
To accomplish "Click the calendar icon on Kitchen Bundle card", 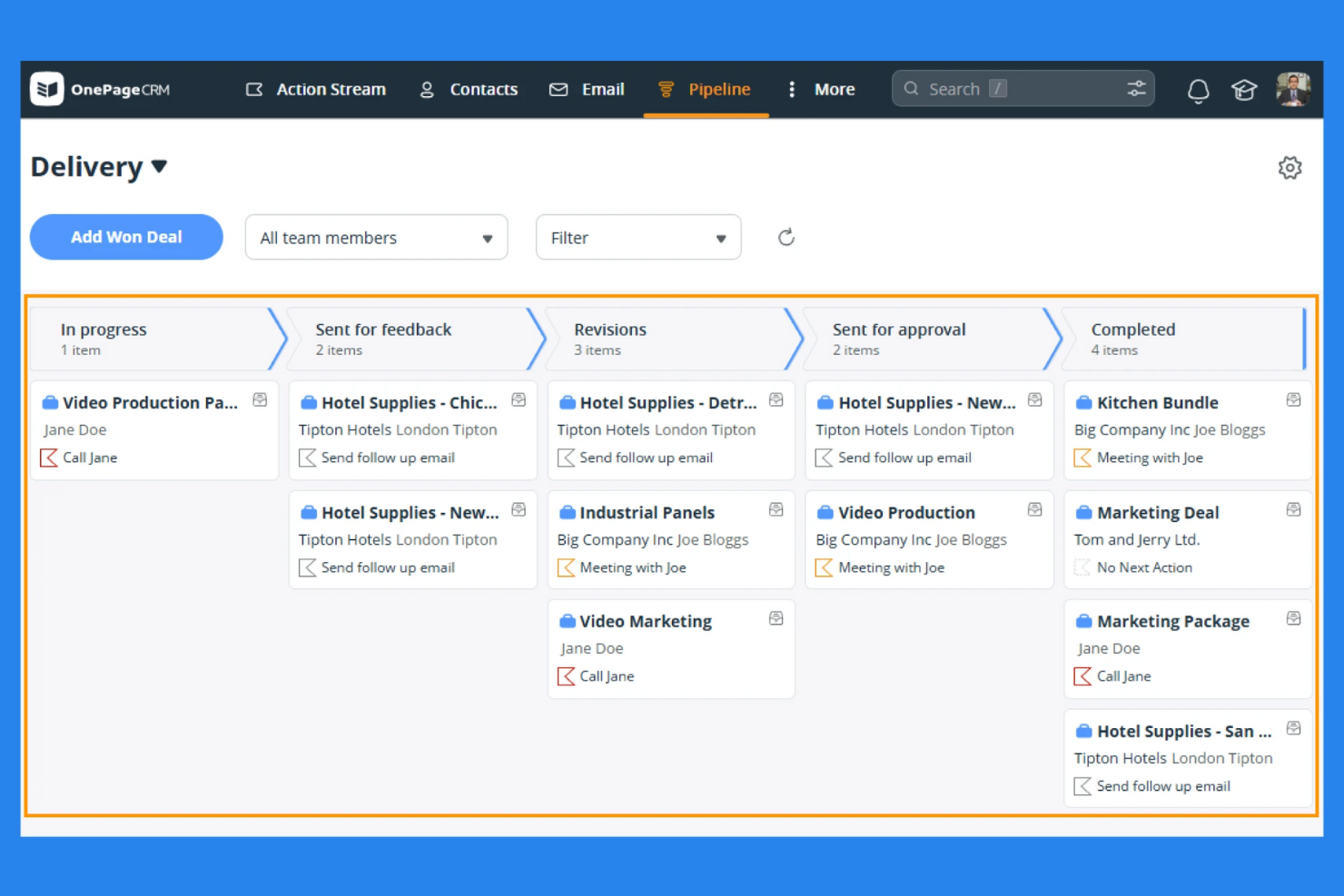I will [1293, 399].
